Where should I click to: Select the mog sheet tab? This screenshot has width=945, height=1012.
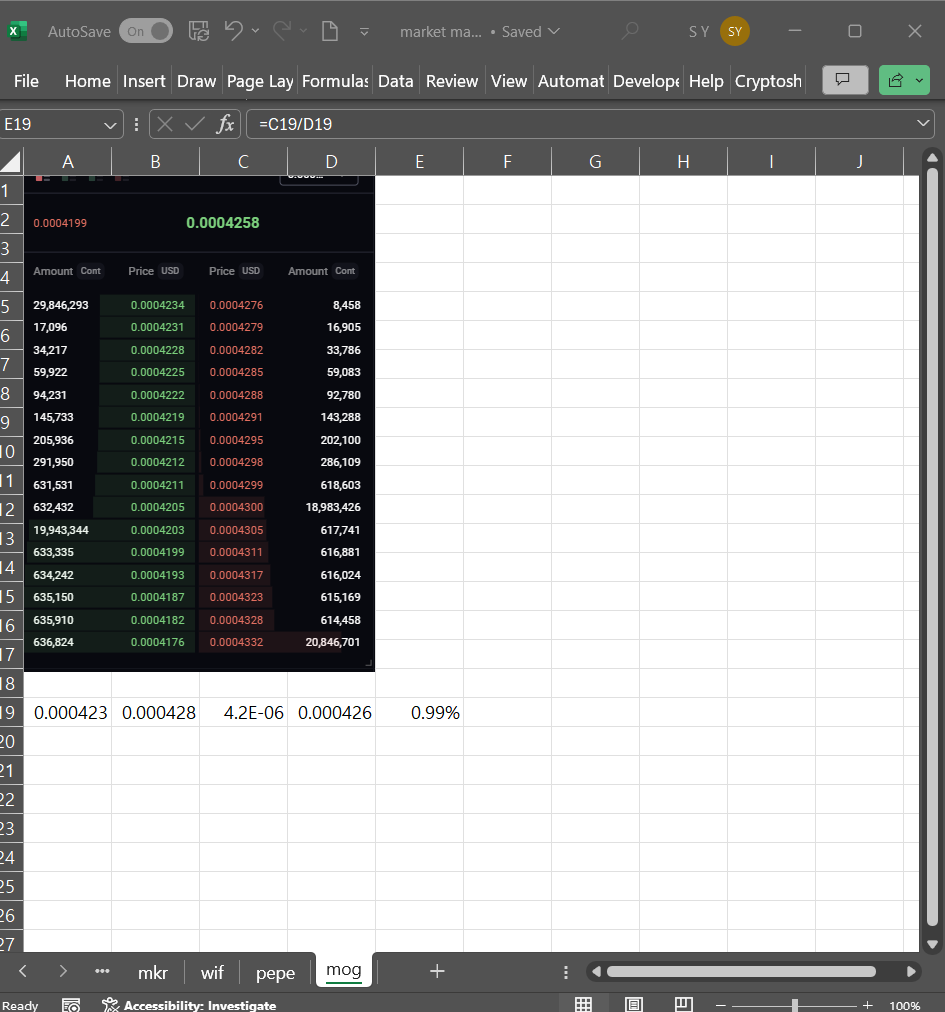coord(344,970)
